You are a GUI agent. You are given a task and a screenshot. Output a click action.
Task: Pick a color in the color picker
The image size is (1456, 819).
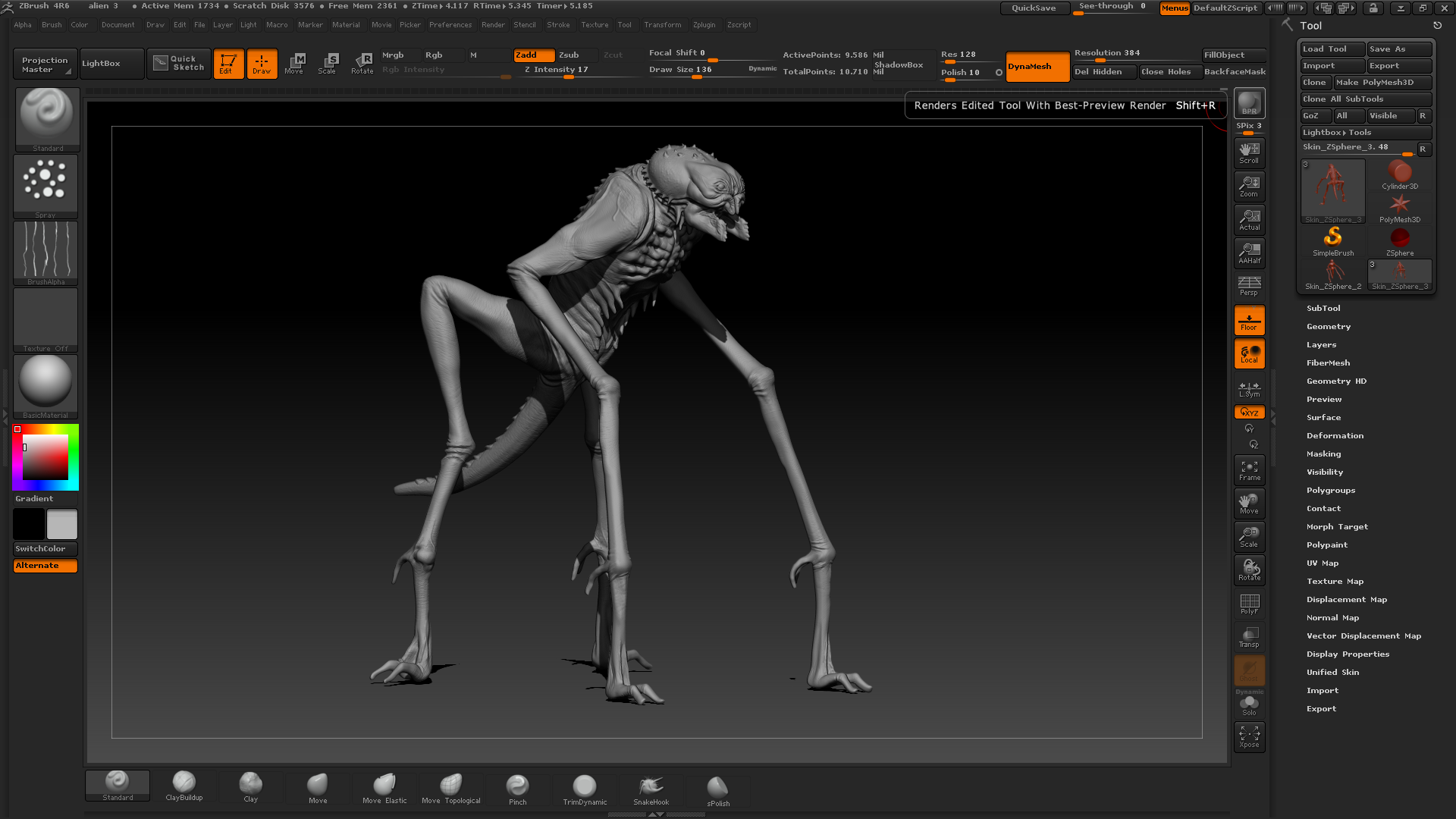pos(45,457)
